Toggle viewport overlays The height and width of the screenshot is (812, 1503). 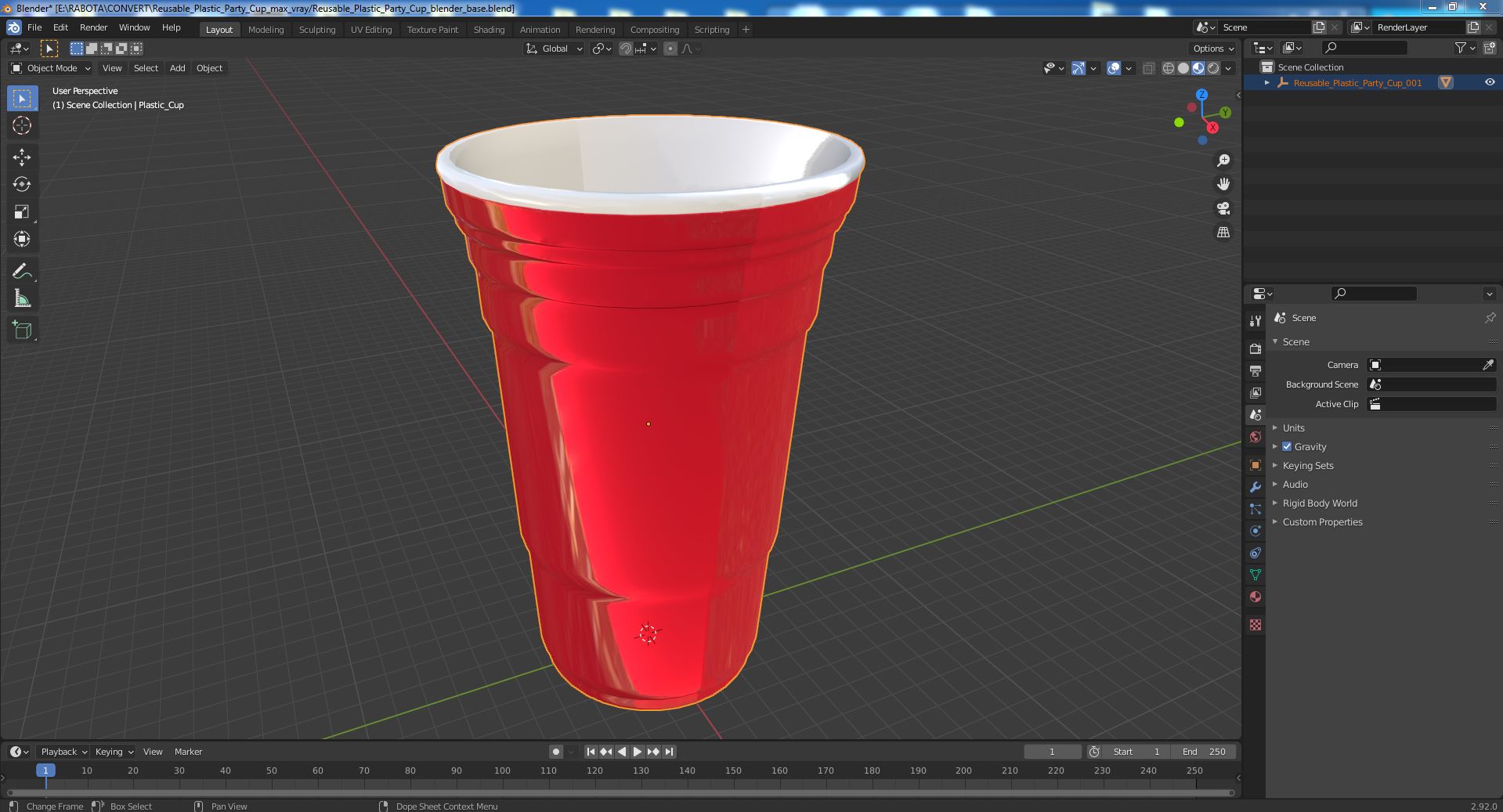pyautogui.click(x=1114, y=68)
